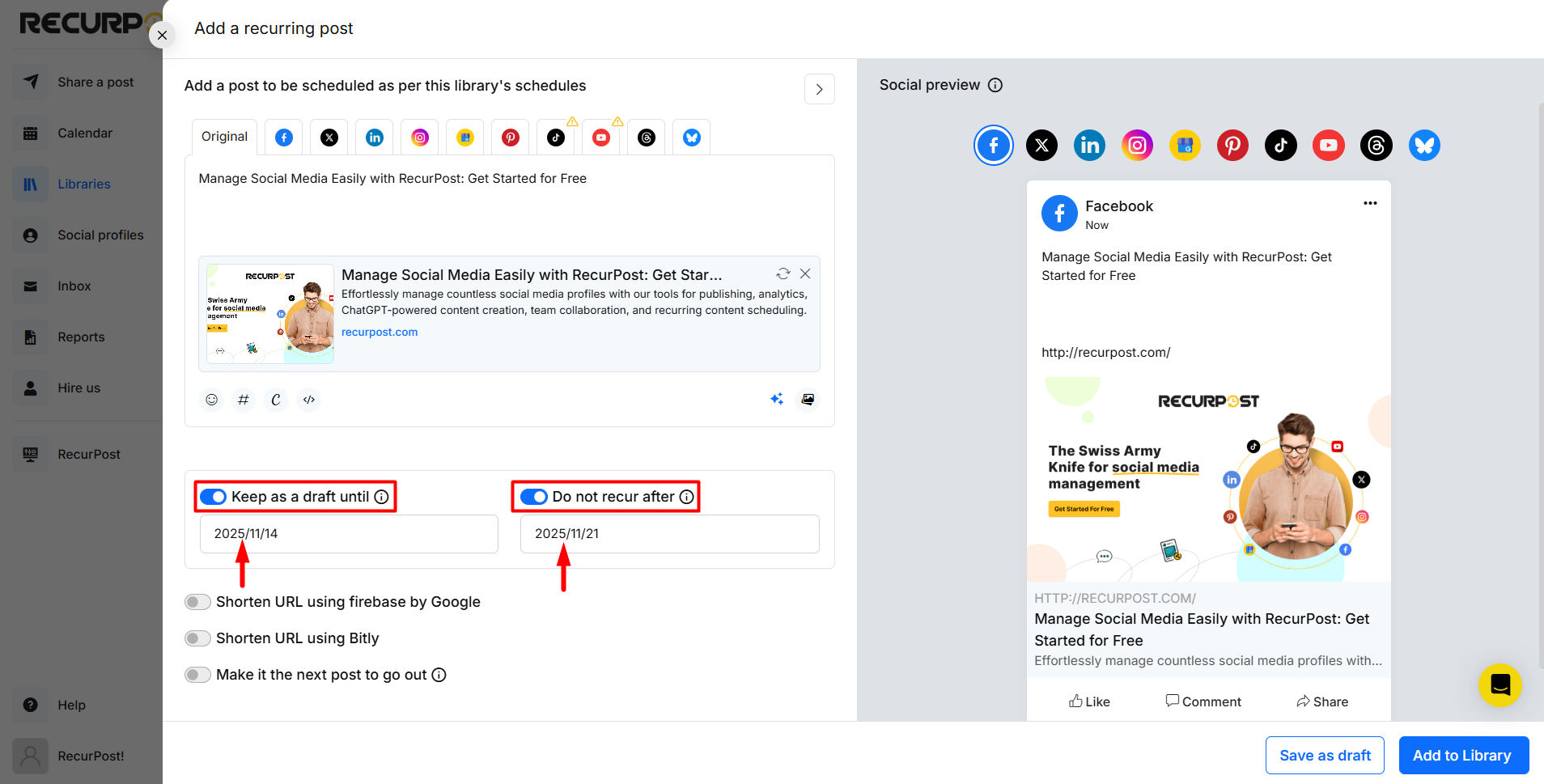Preview post on LinkedIn in social preview
The width and height of the screenshot is (1544, 784).
[x=1090, y=146]
